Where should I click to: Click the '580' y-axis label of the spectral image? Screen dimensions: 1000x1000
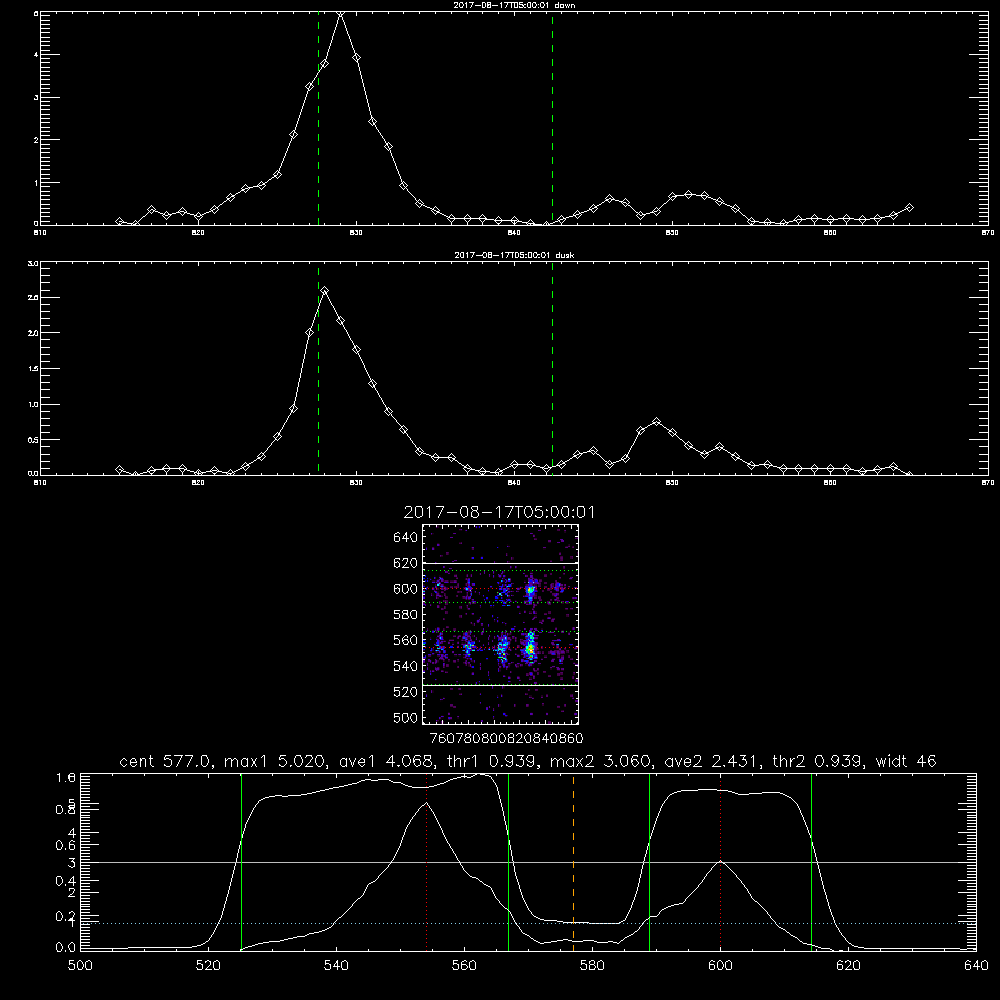(x=406, y=615)
